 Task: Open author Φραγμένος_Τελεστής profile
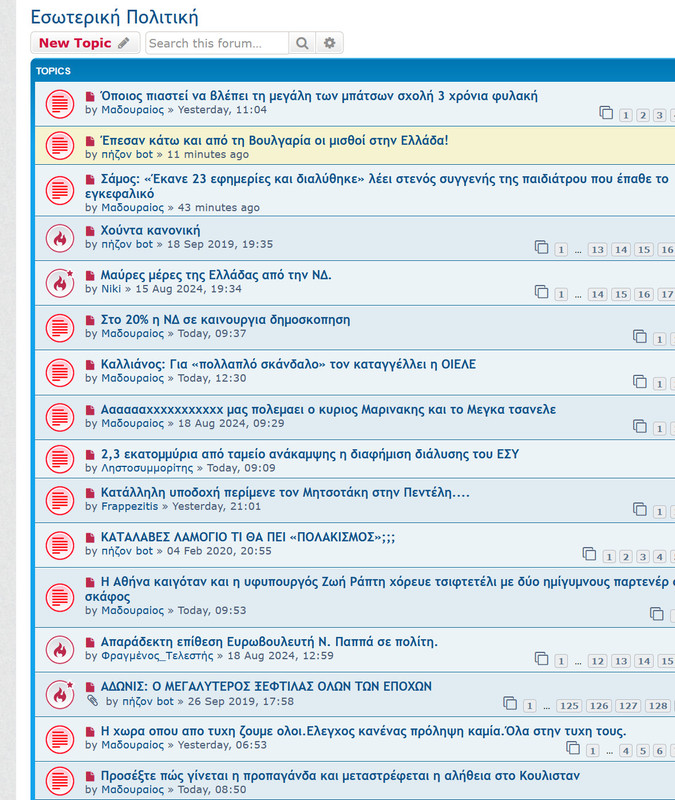(x=157, y=656)
